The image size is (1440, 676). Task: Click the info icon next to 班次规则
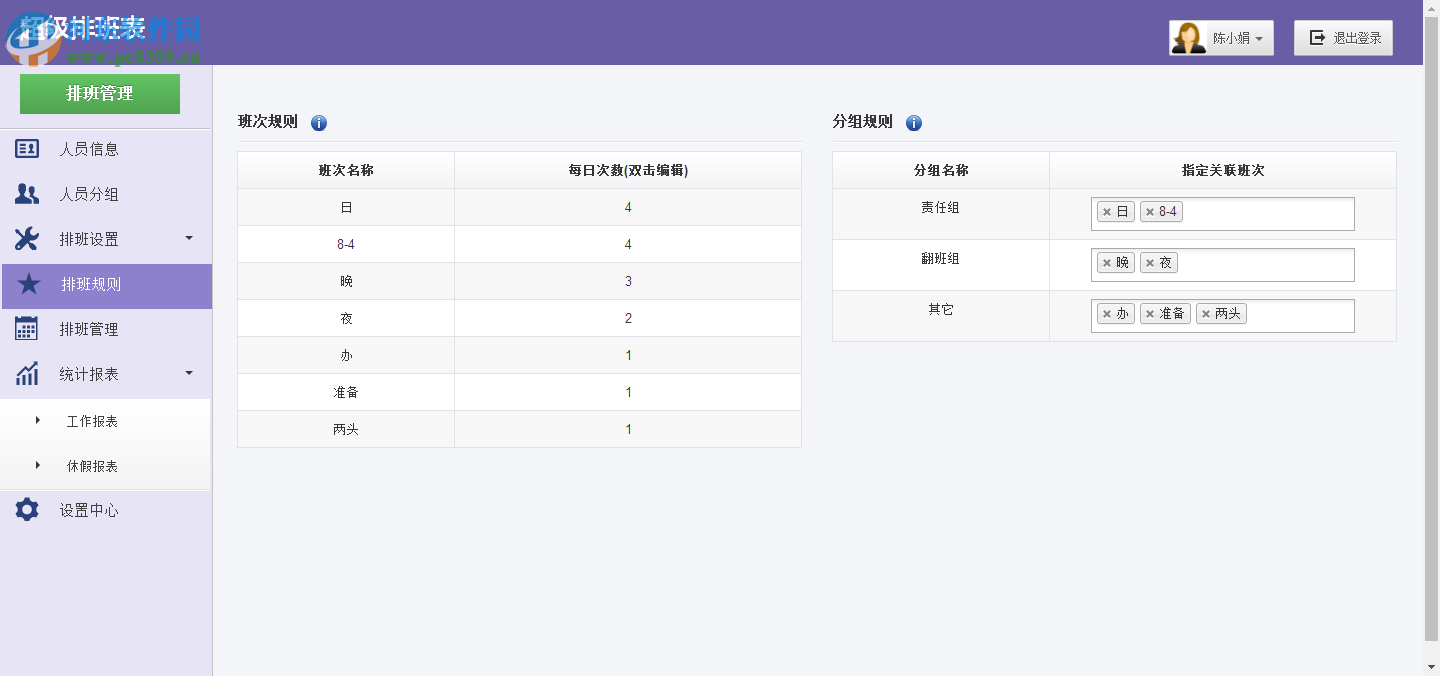318,122
